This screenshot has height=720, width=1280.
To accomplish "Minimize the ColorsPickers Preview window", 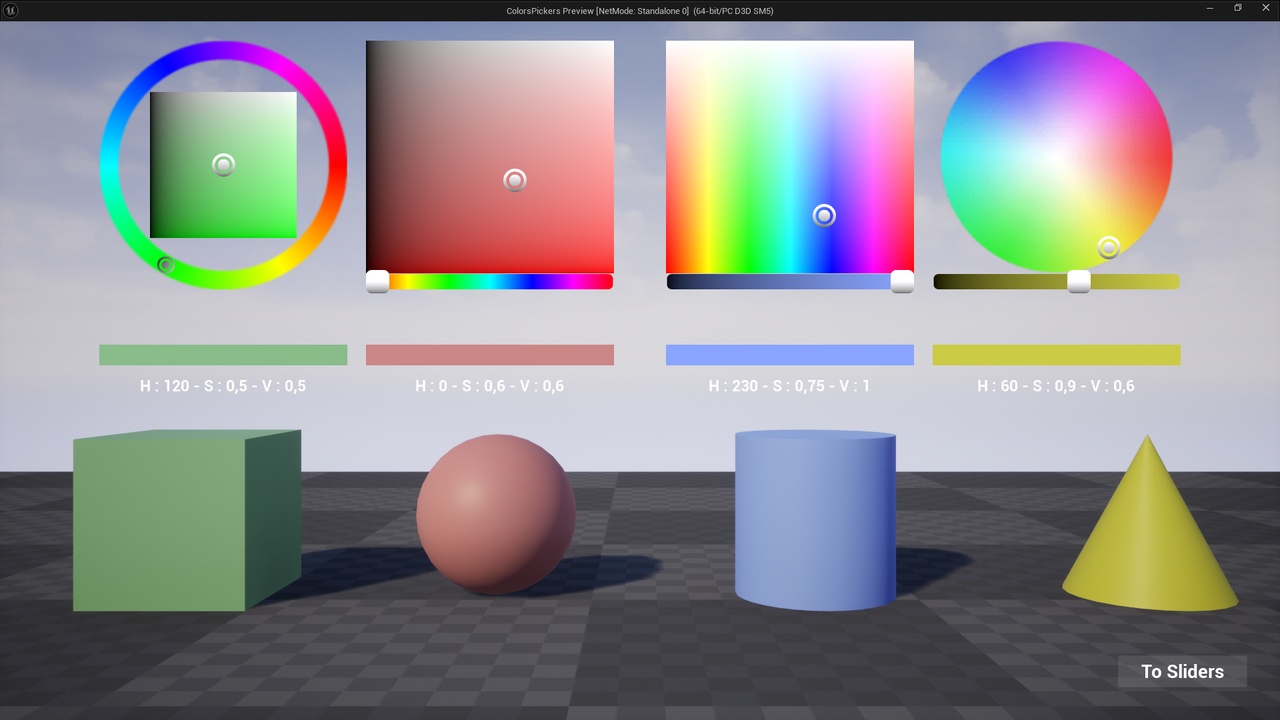I will point(1210,9).
